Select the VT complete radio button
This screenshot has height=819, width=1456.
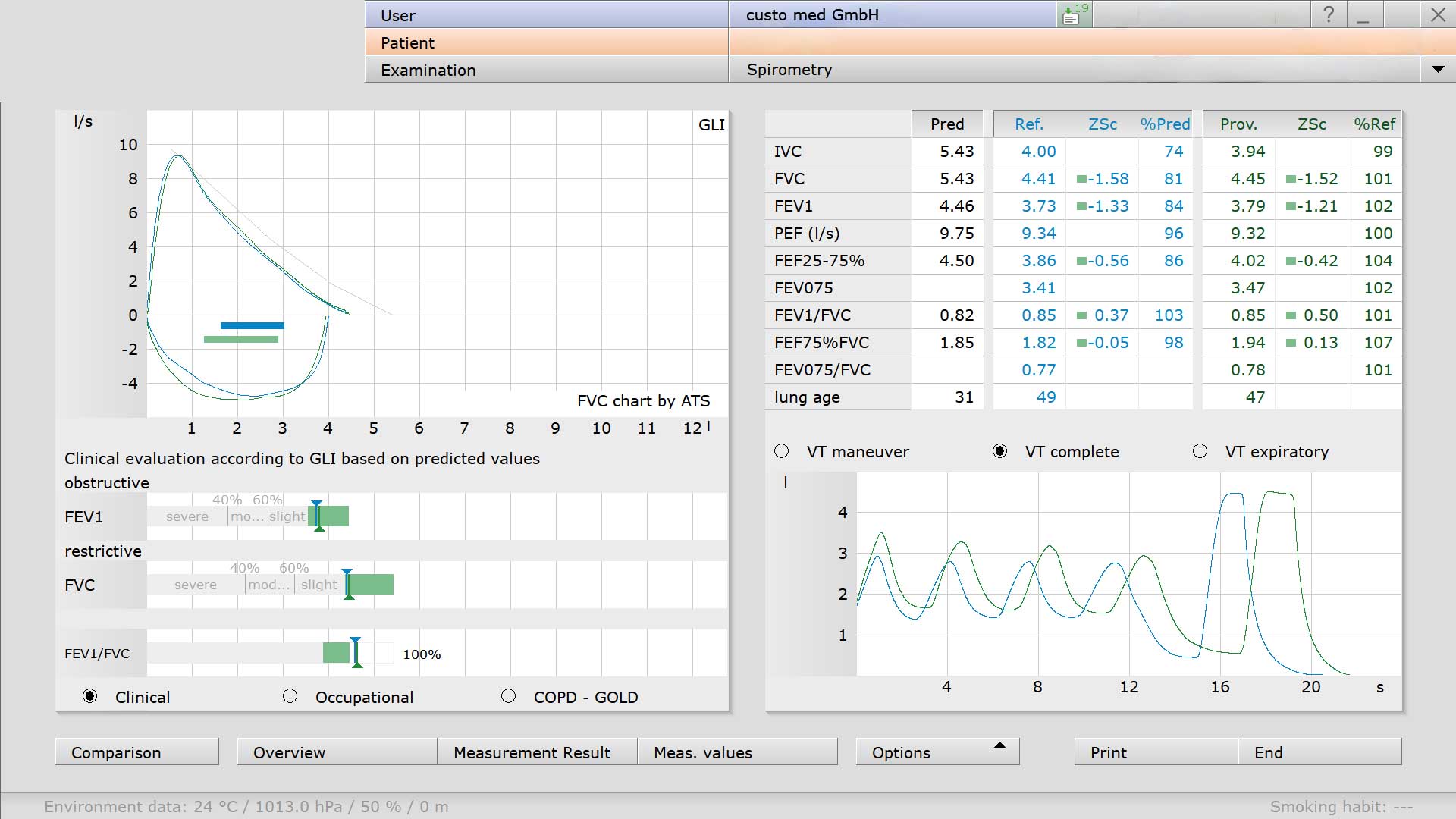point(1000,451)
